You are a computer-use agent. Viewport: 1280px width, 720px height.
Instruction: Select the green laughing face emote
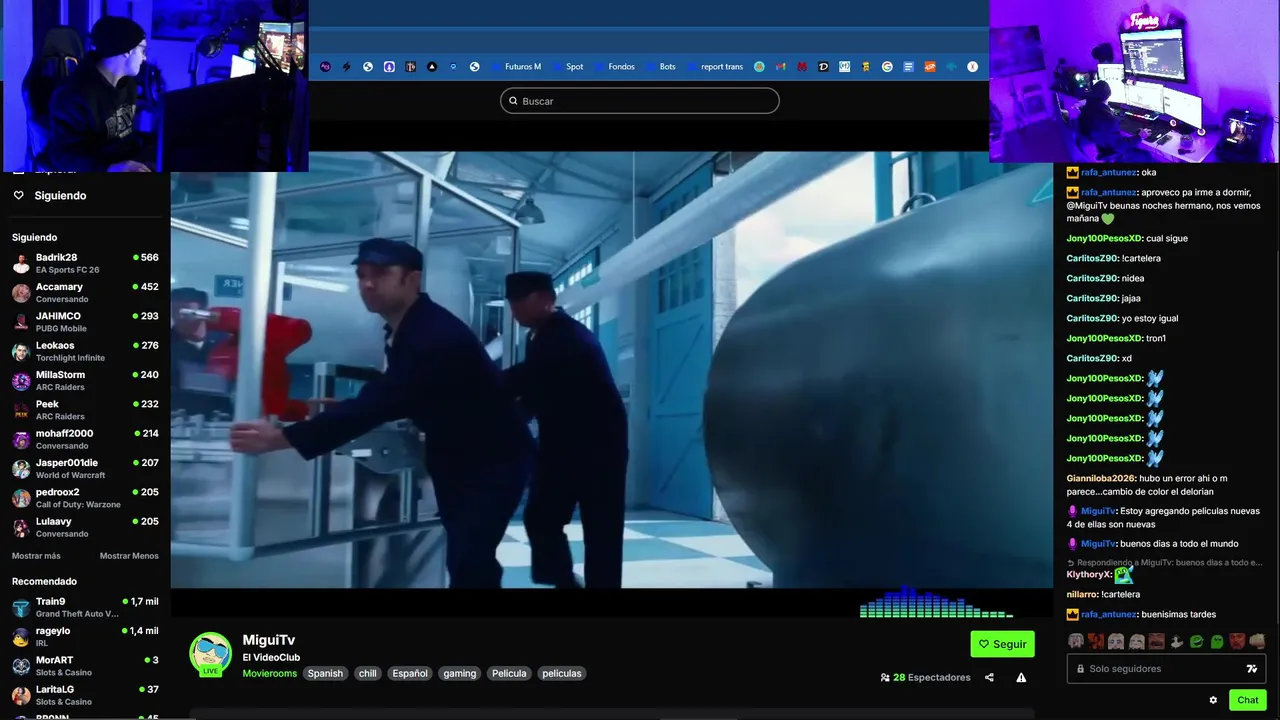(1196, 641)
